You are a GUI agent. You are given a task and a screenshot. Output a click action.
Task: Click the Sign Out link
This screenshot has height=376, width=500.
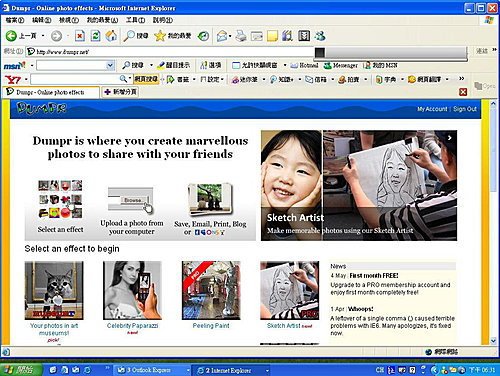tap(465, 109)
